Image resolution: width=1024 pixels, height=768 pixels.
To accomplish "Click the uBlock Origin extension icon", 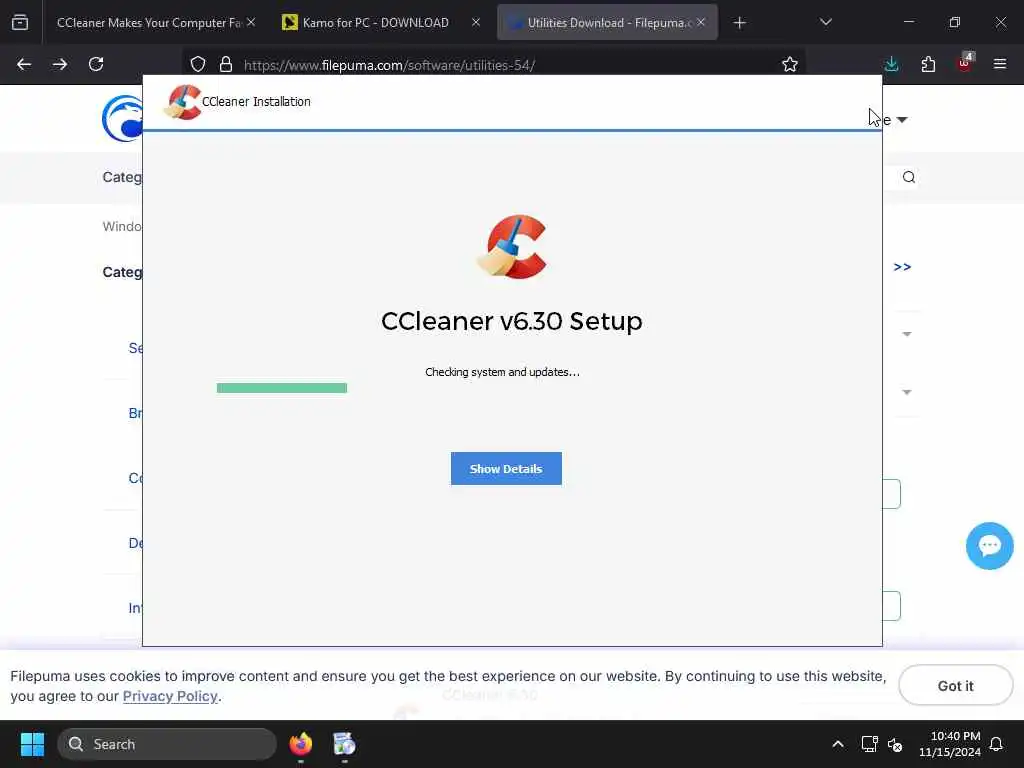I will point(965,63).
